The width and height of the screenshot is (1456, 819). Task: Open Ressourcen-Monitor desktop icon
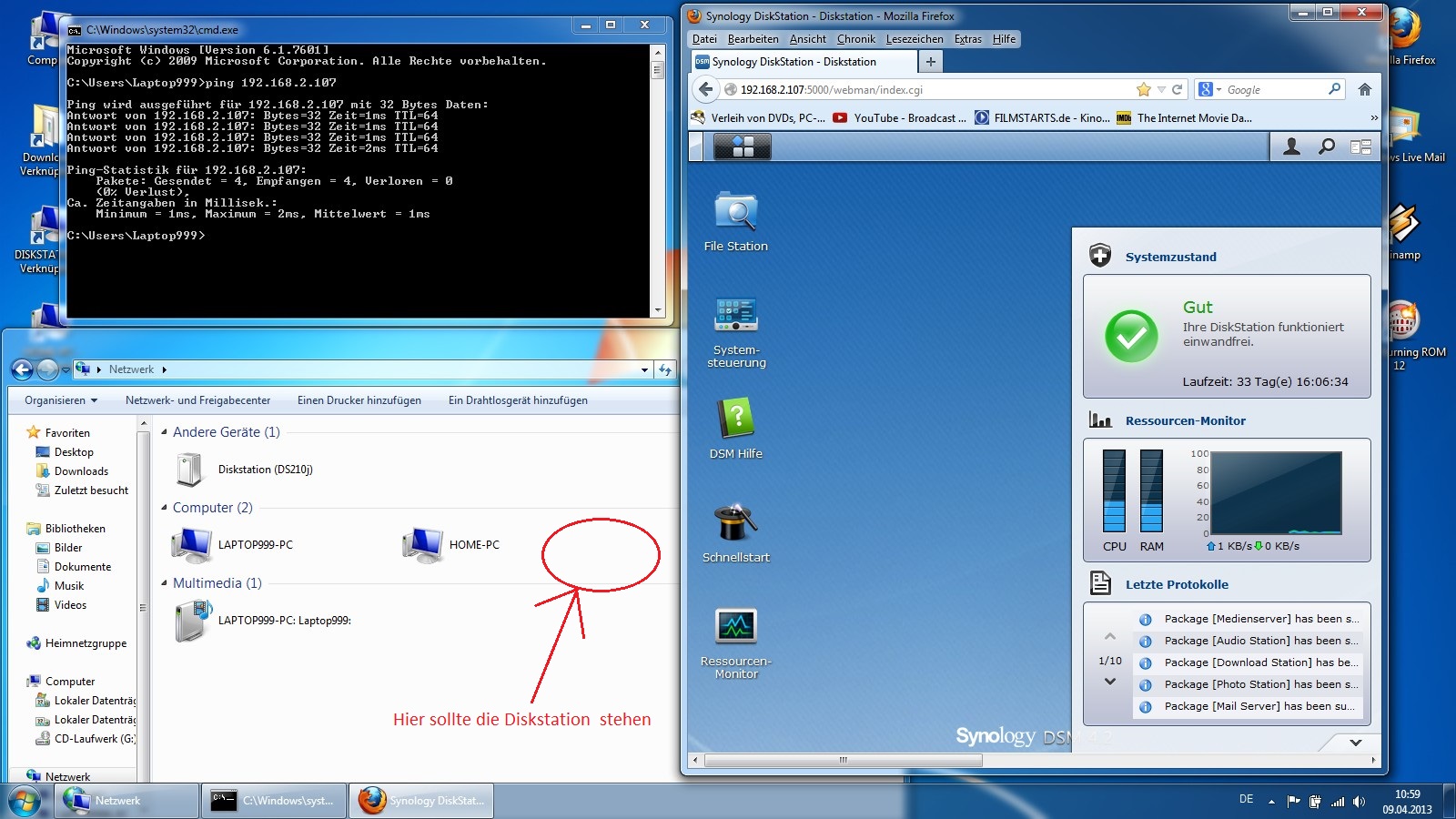[736, 642]
